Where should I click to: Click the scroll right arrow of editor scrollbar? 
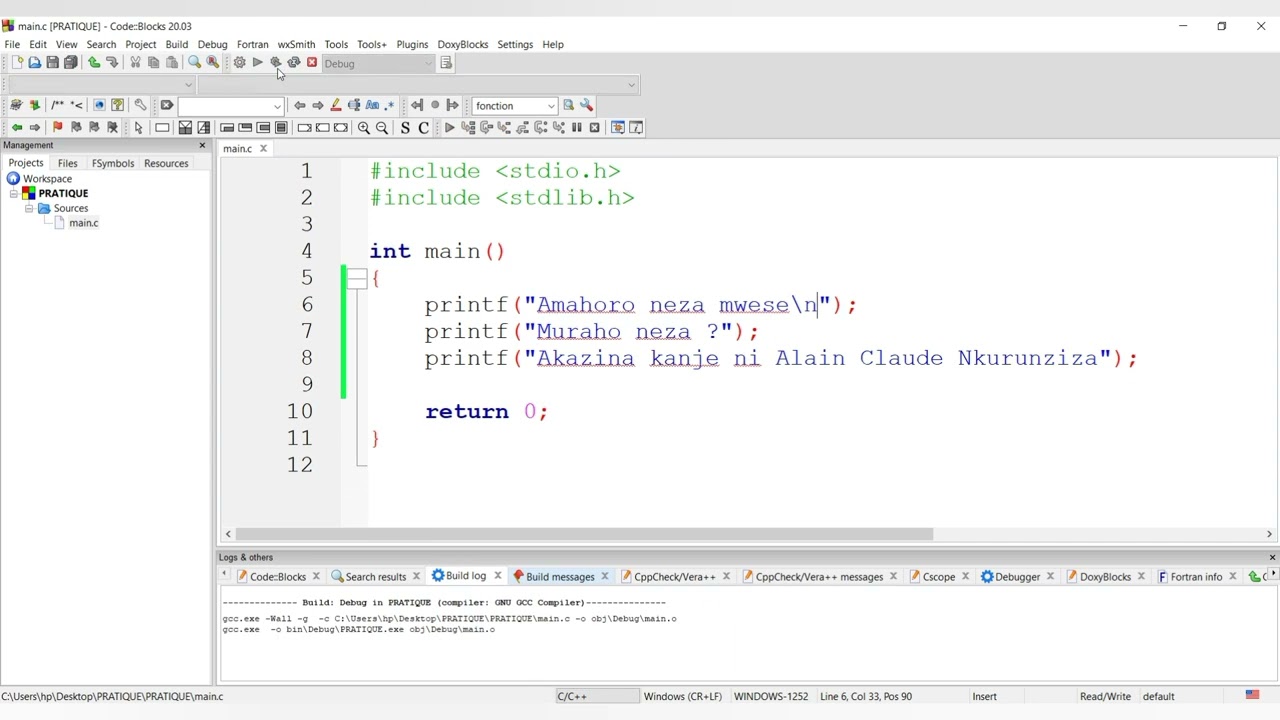click(1270, 534)
